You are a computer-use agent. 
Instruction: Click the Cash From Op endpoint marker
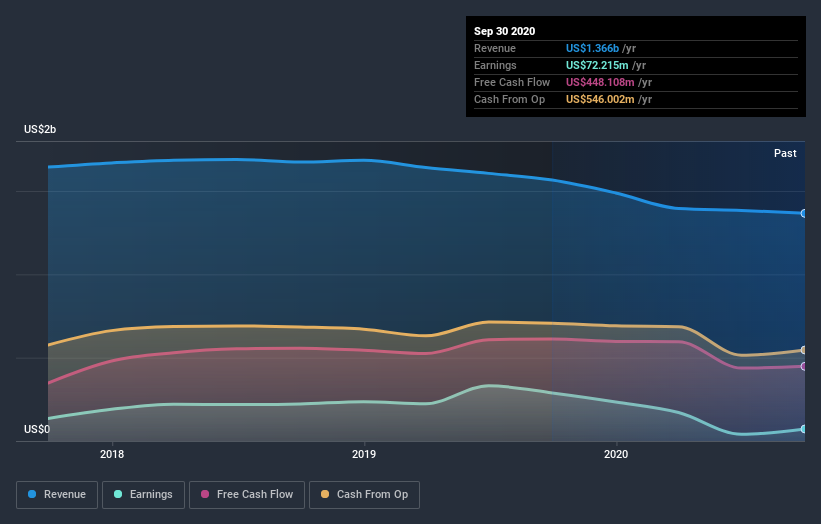[803, 350]
